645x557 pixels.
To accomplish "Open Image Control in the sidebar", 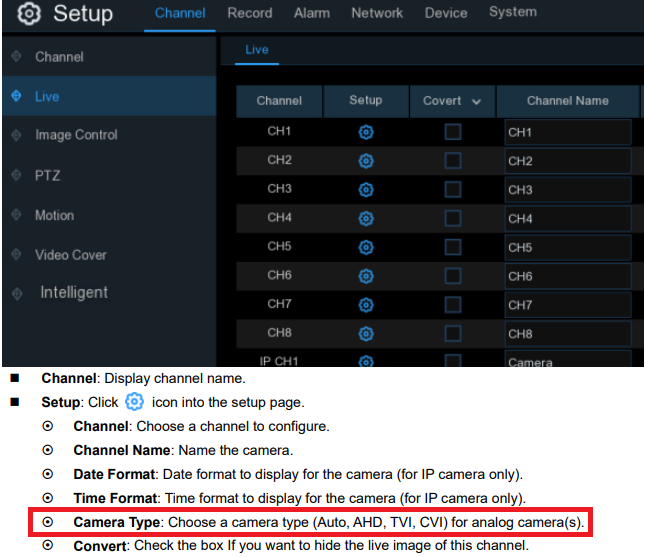I will point(109,135).
